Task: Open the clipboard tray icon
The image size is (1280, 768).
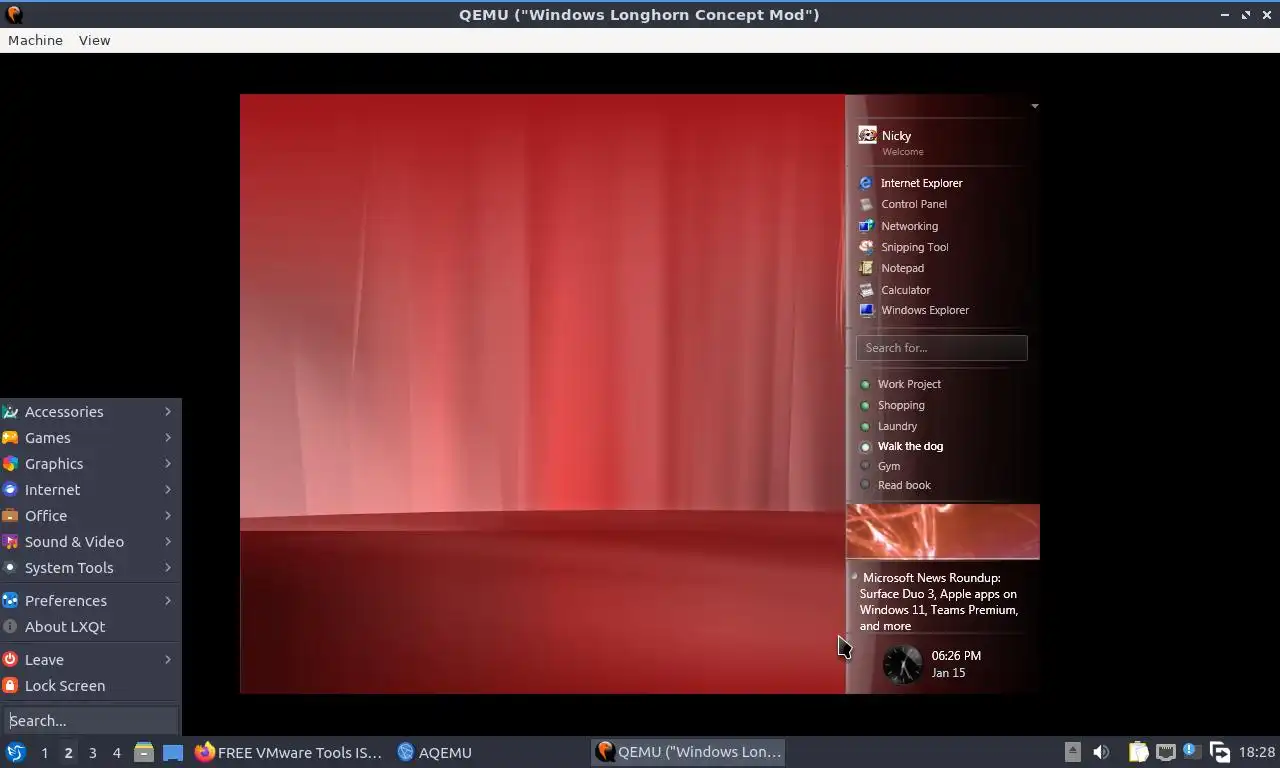Action: coord(1138,752)
